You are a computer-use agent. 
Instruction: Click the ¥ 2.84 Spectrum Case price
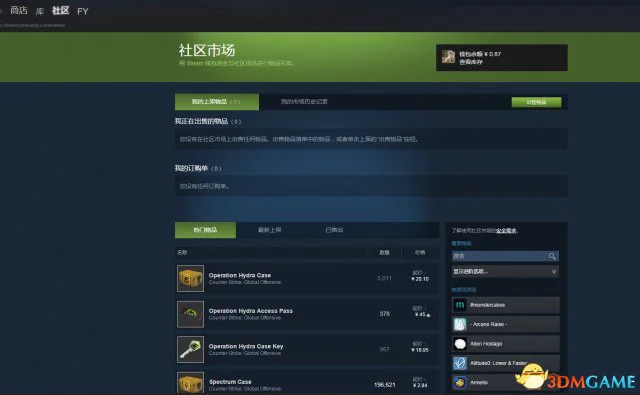click(x=420, y=385)
